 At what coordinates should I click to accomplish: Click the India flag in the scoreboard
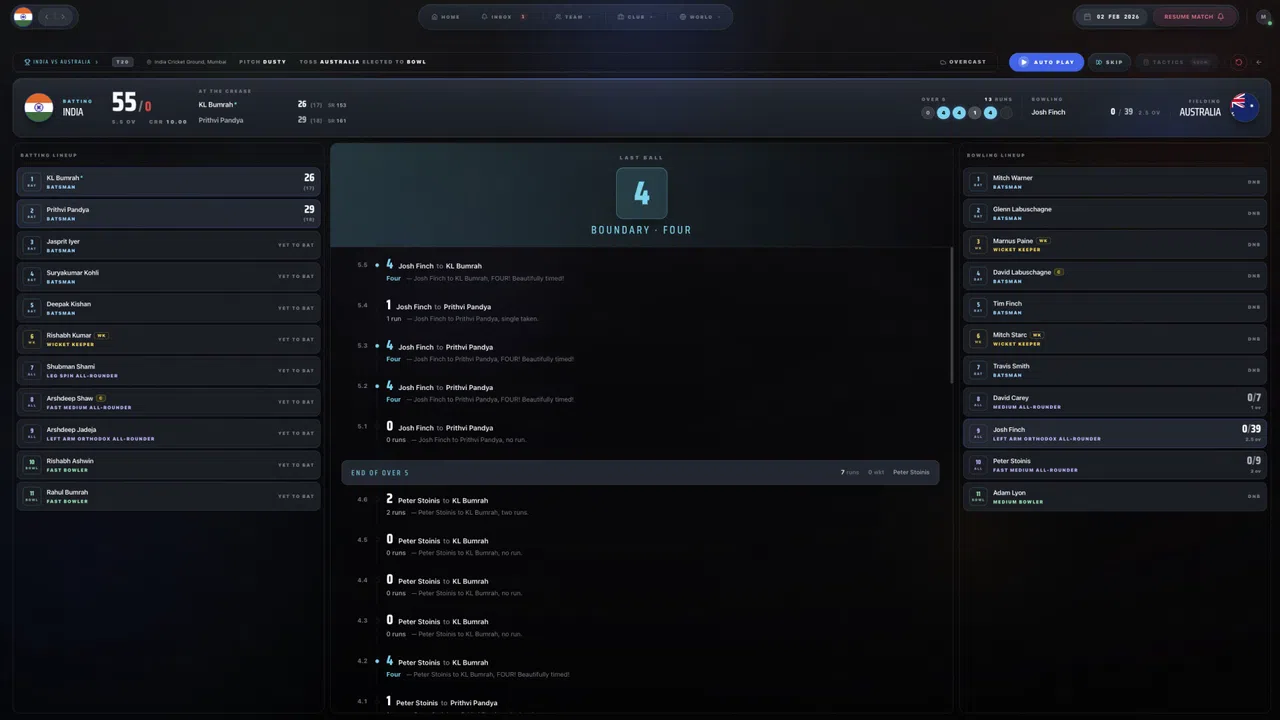(x=39, y=107)
